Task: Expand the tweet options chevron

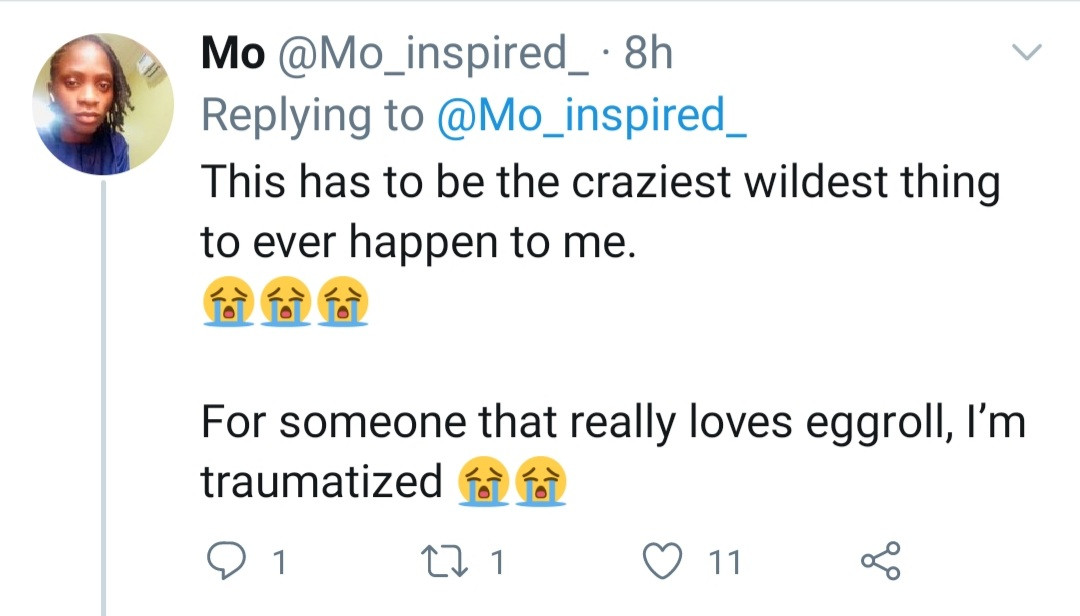Action: [1027, 52]
